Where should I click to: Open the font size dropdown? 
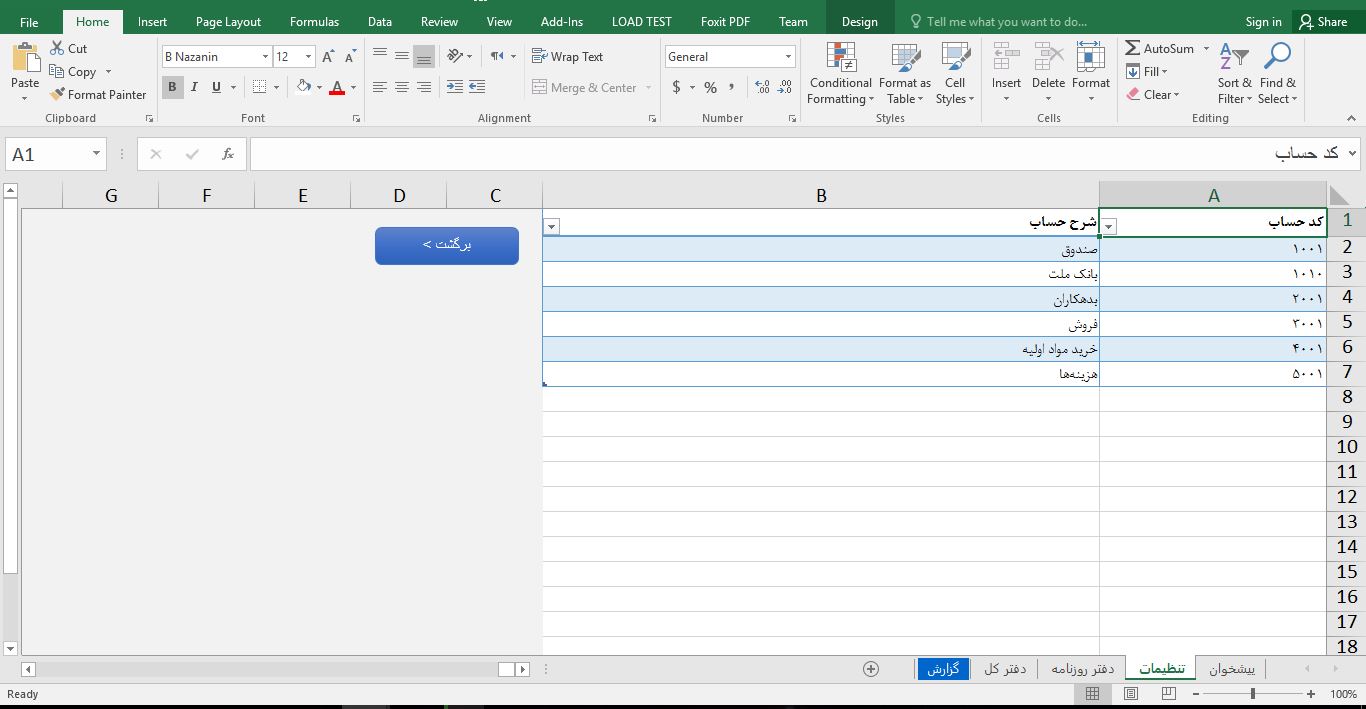tap(308, 57)
